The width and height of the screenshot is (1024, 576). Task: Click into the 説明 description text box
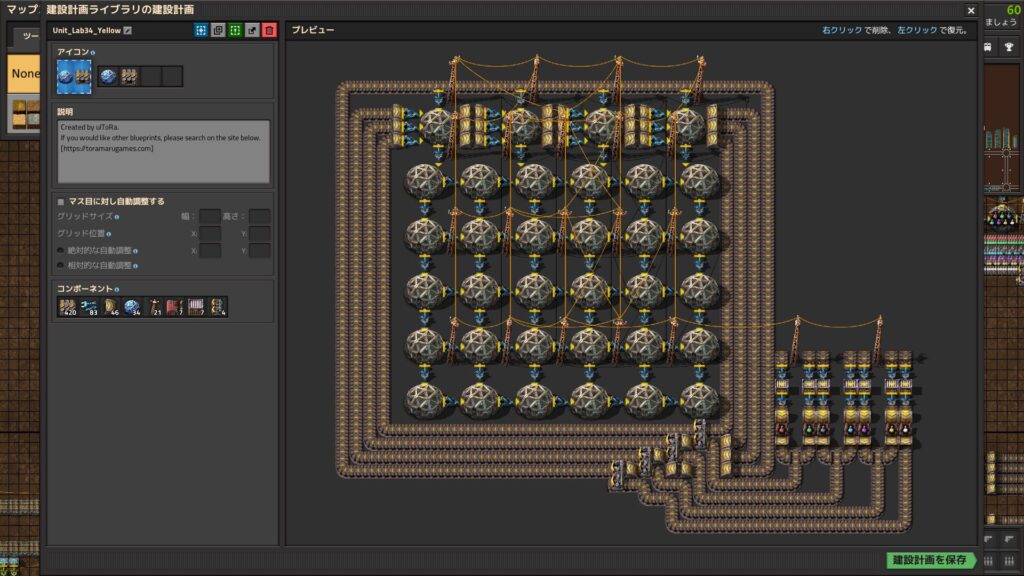point(163,152)
